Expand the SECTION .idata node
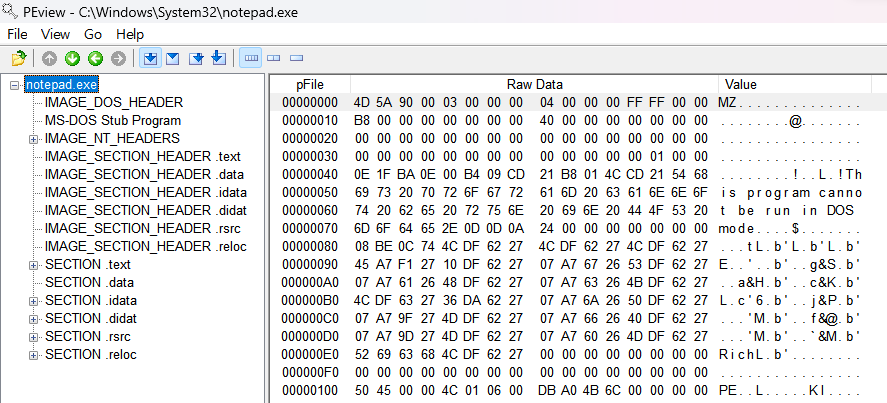Image resolution: width=887 pixels, height=403 pixels. click(x=33, y=301)
